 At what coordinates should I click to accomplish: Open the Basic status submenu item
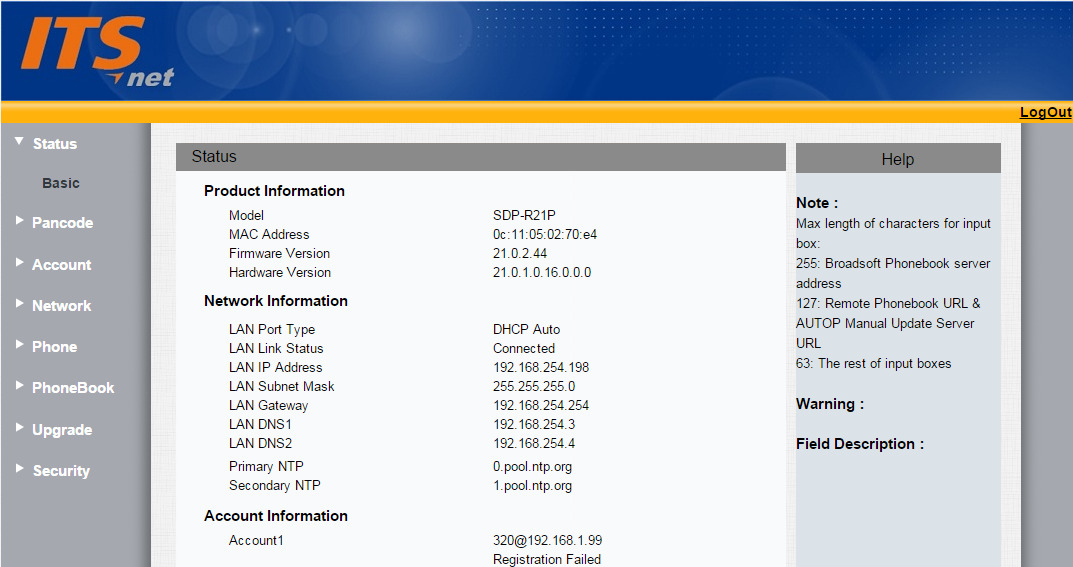click(61, 183)
